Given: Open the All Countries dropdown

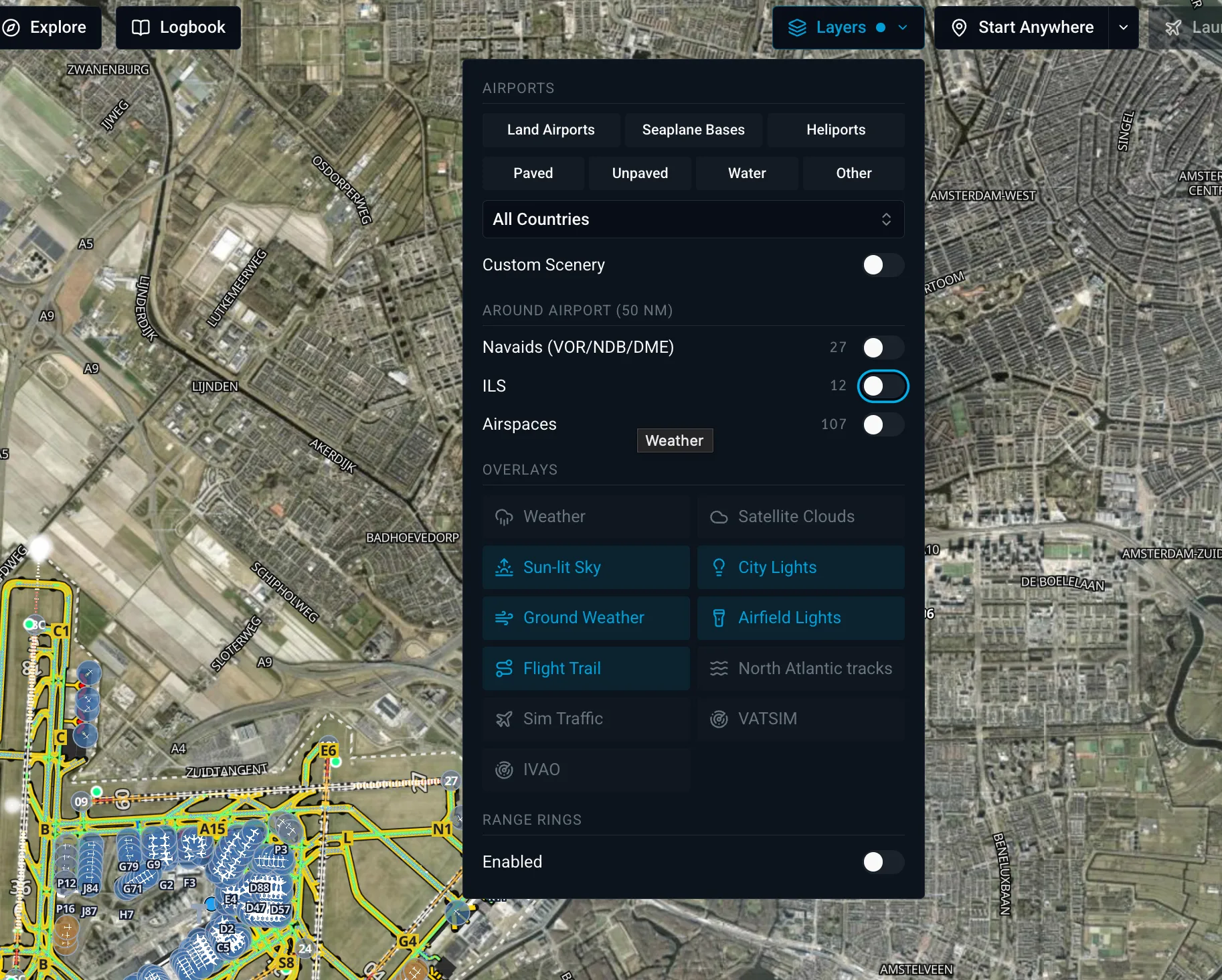Looking at the screenshot, I should click(x=693, y=220).
